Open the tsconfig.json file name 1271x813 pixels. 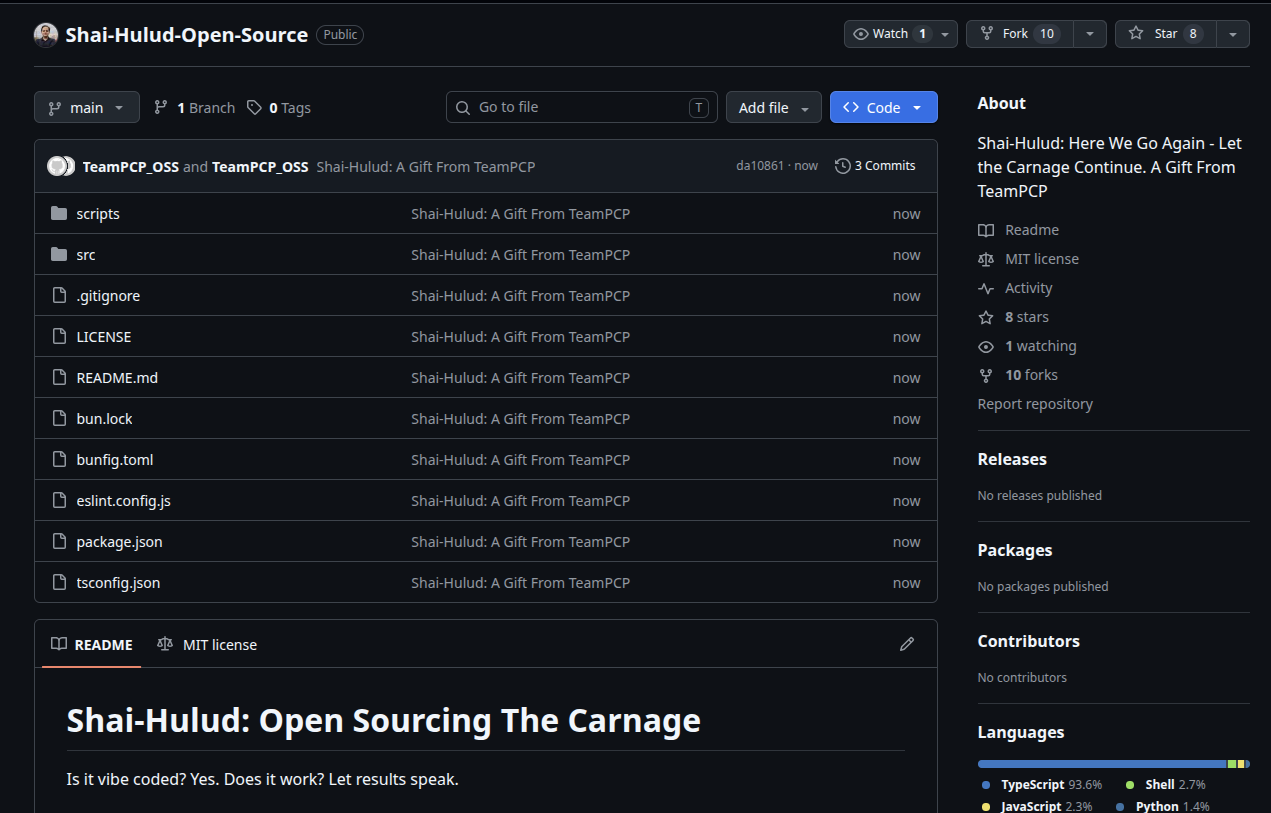(118, 583)
